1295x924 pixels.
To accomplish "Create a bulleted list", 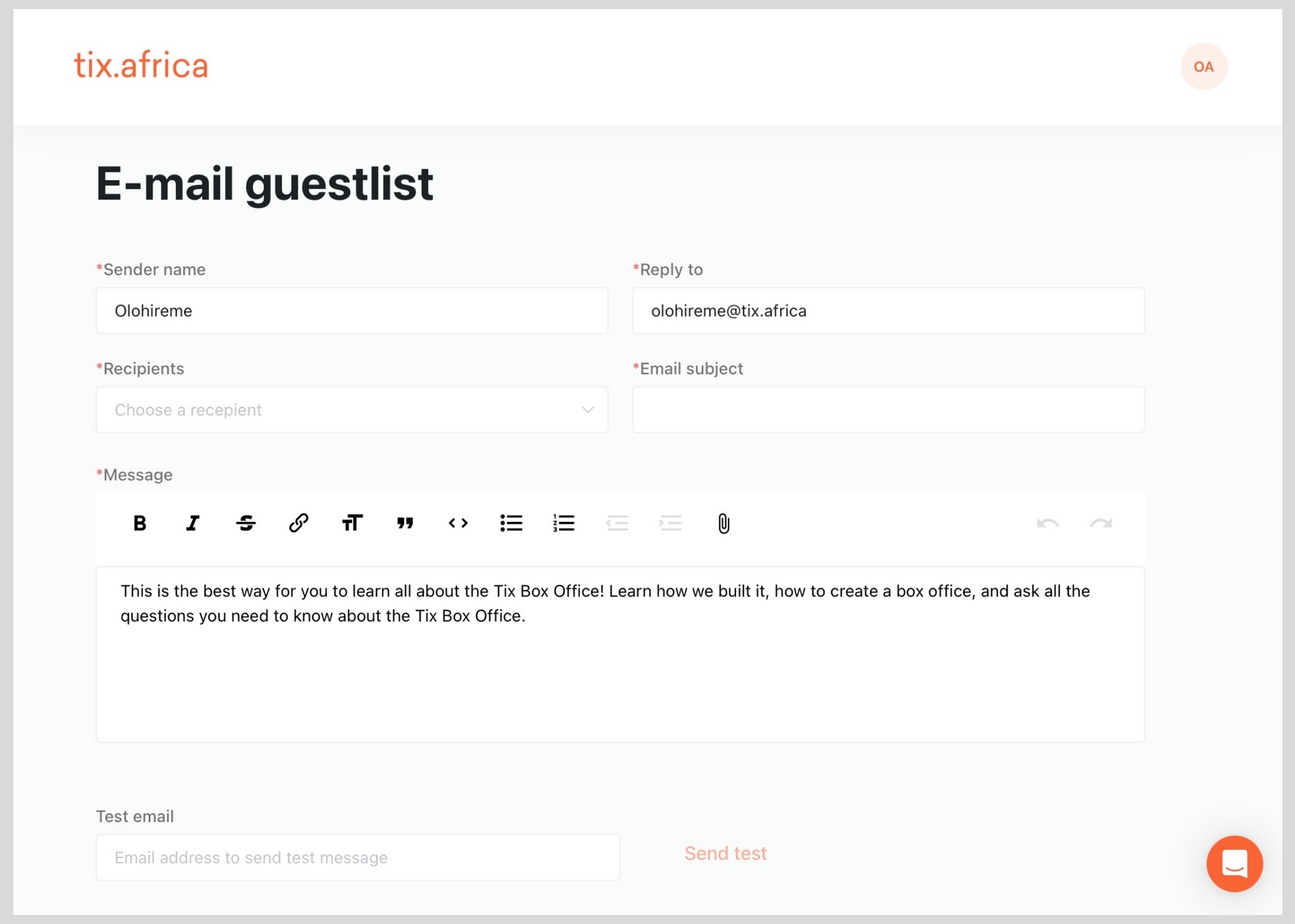I will pyautogui.click(x=511, y=523).
